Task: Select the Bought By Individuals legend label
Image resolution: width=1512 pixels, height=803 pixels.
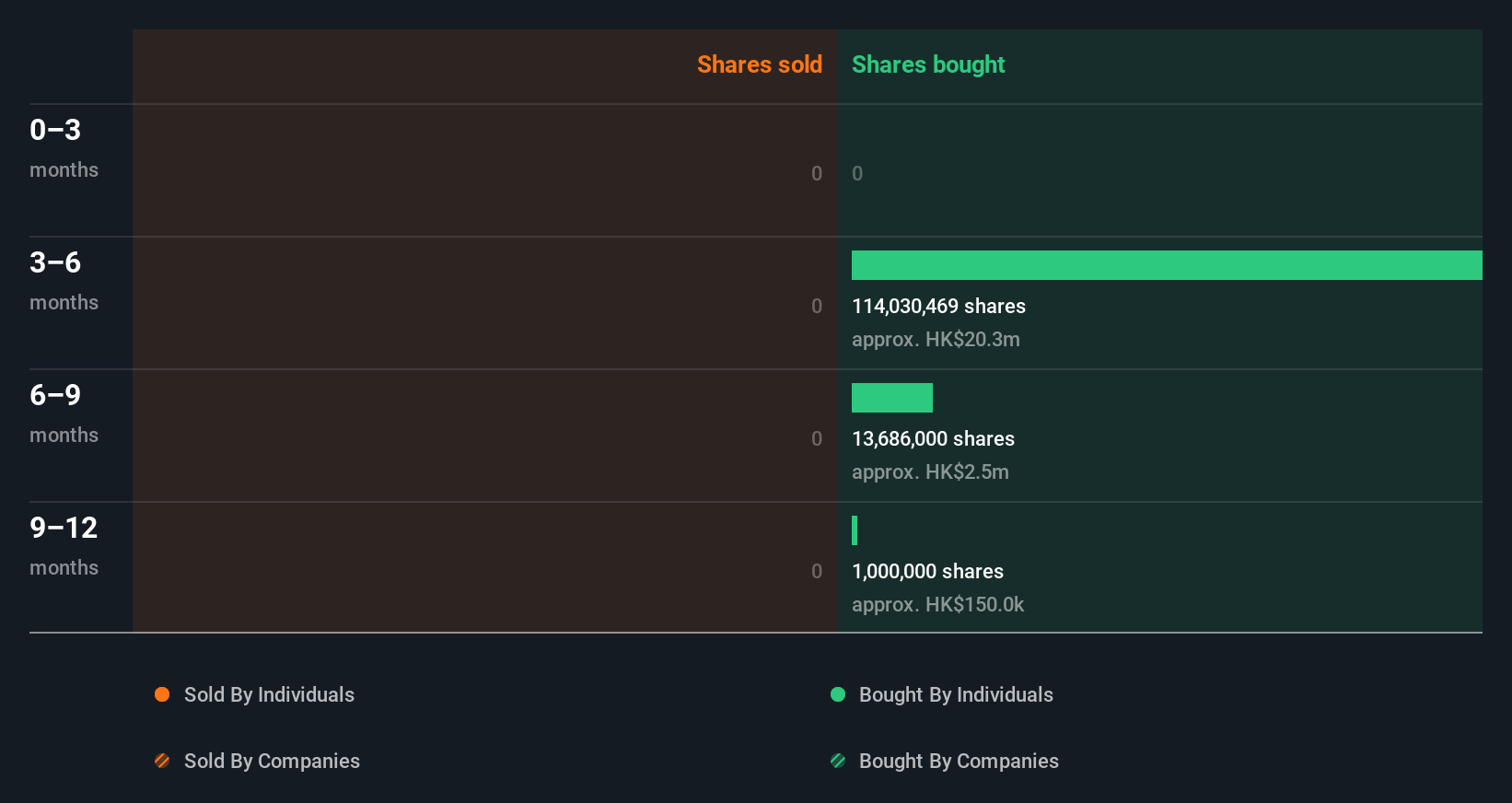Action: 956,694
